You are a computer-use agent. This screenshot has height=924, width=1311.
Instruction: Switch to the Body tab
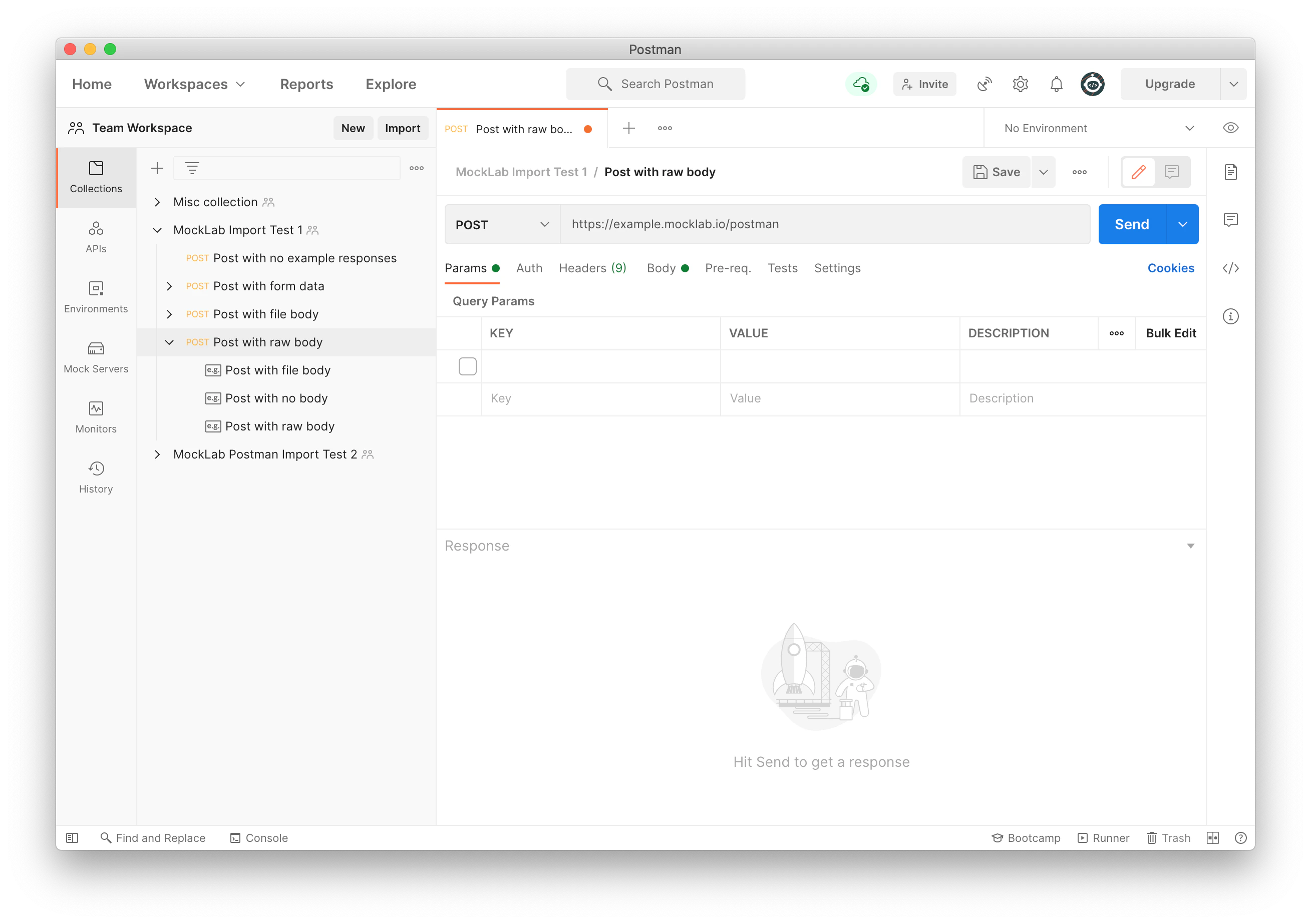pyautogui.click(x=668, y=268)
